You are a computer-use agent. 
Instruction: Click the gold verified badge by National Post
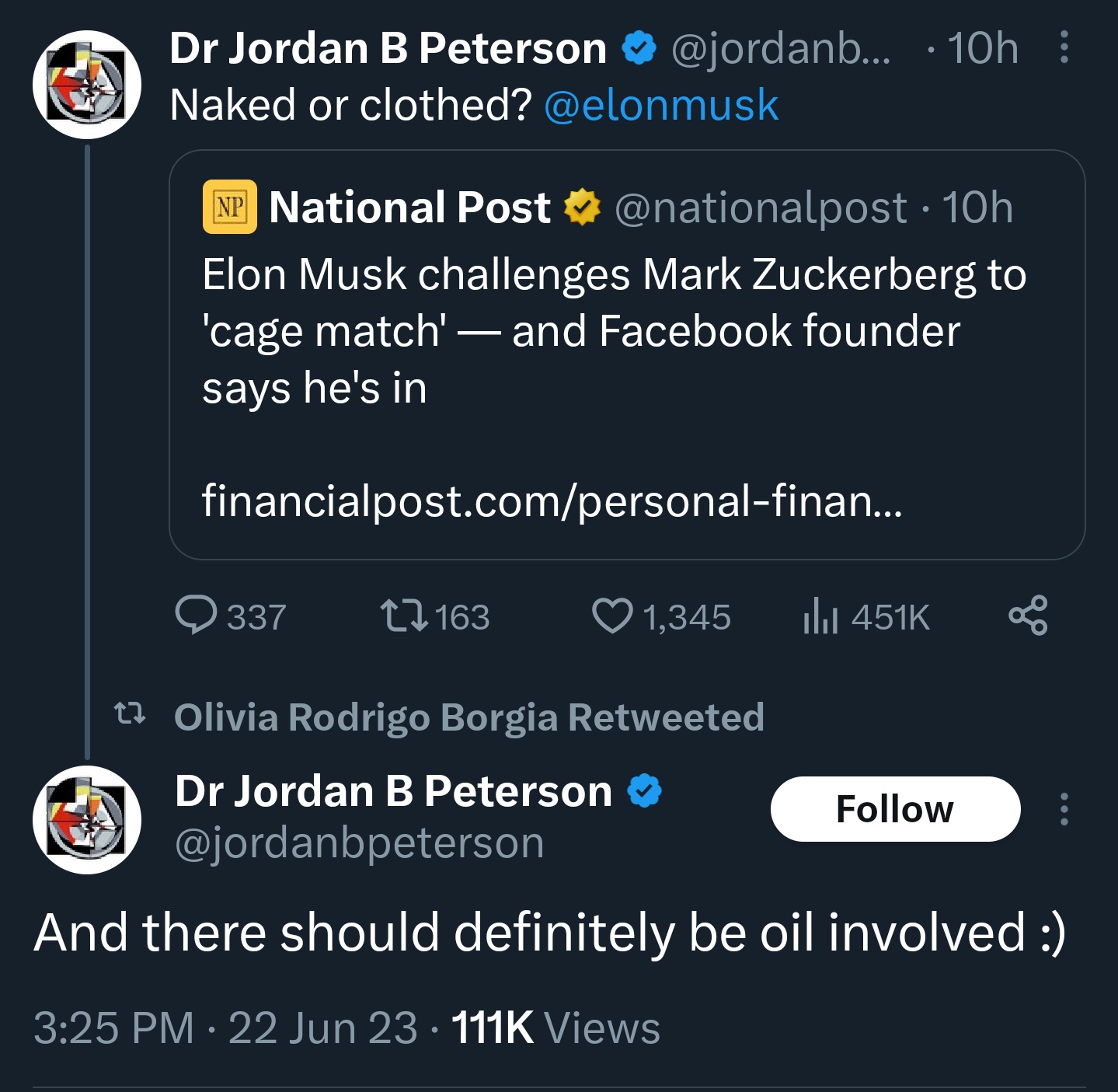tap(582, 208)
